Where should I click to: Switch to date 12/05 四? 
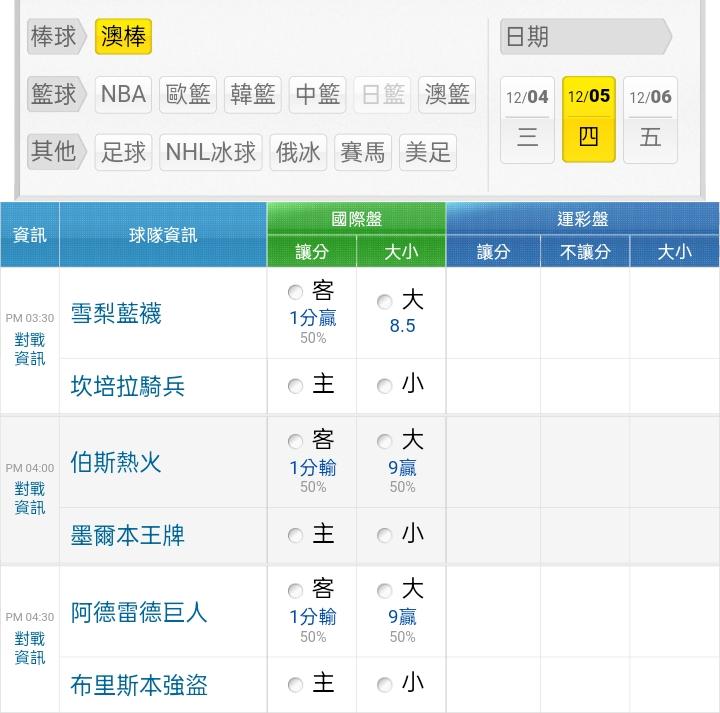pyautogui.click(x=589, y=119)
